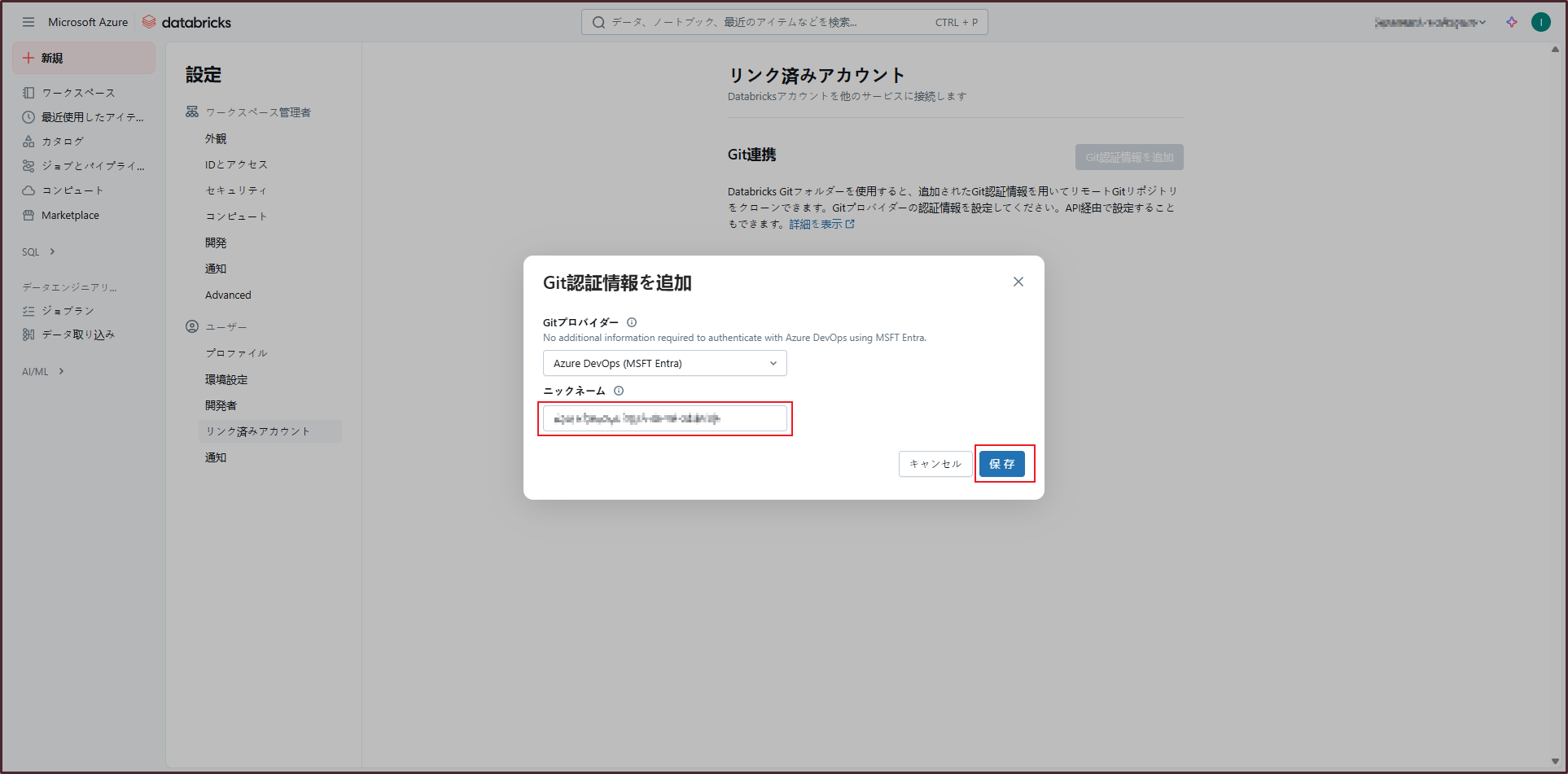Open 外観 settings
1568x774 pixels.
pos(216,138)
